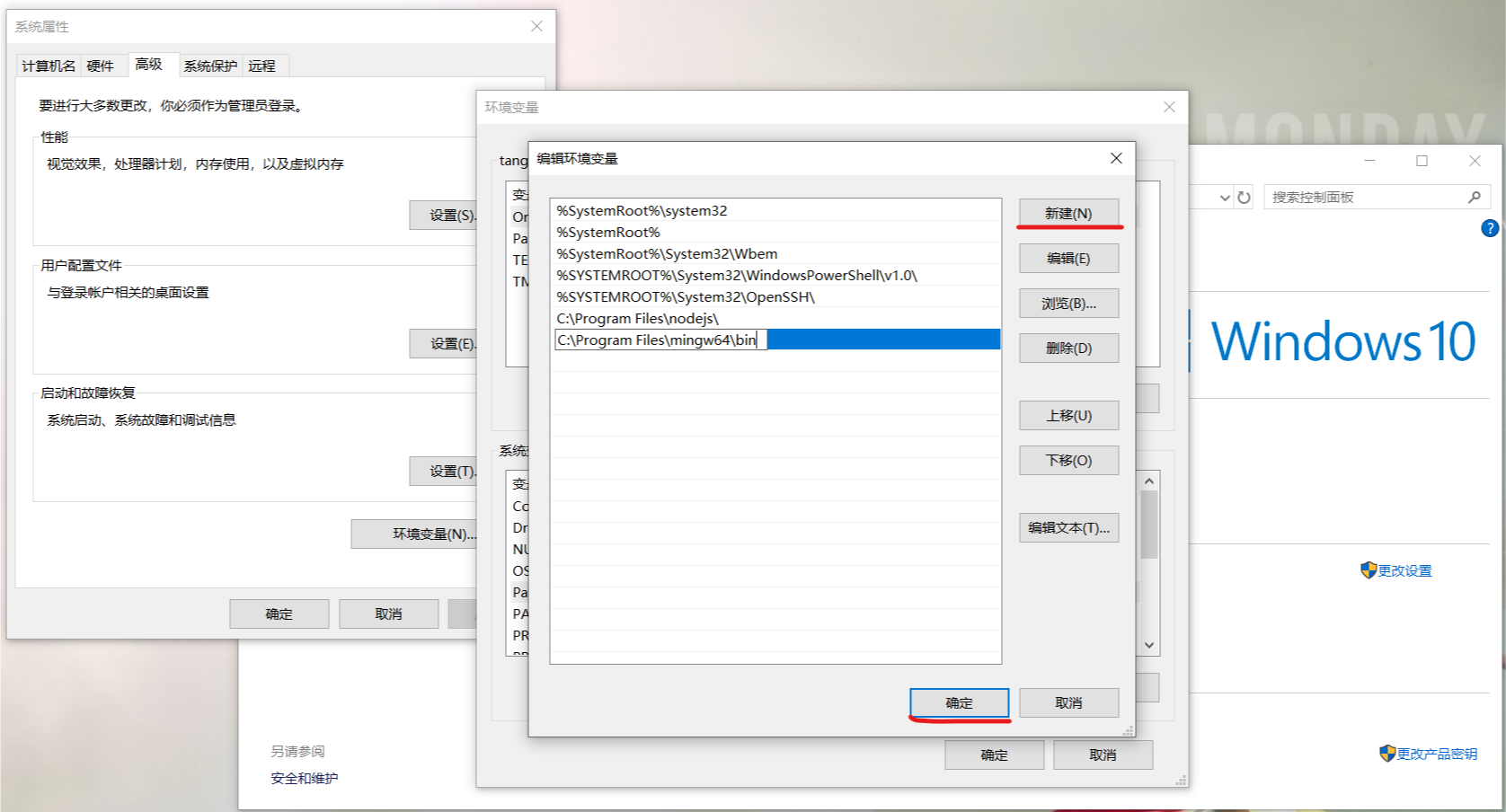Click 取消 in 系统属性 window

pos(388,613)
